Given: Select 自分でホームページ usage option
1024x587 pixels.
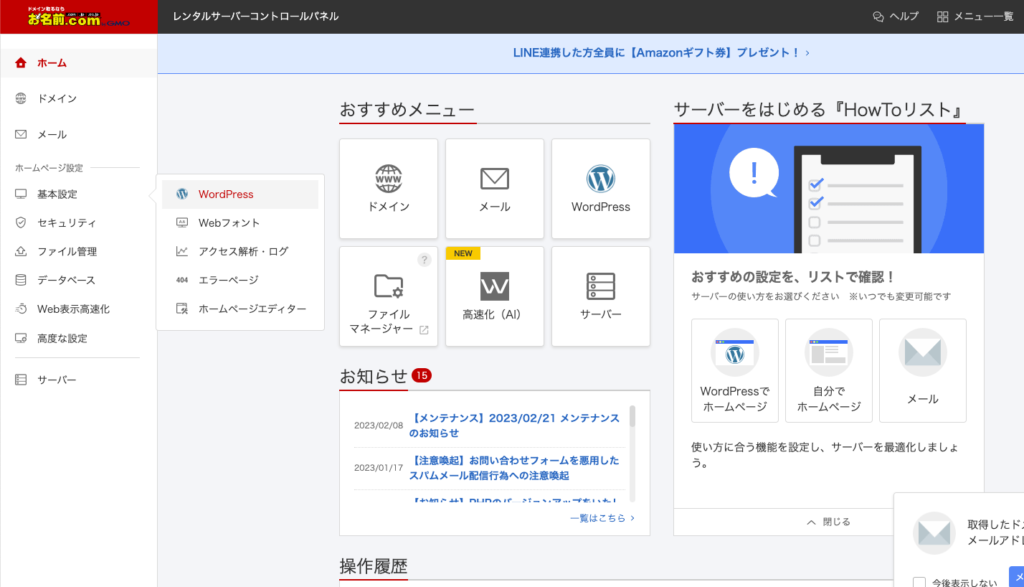Looking at the screenshot, I should tap(829, 371).
